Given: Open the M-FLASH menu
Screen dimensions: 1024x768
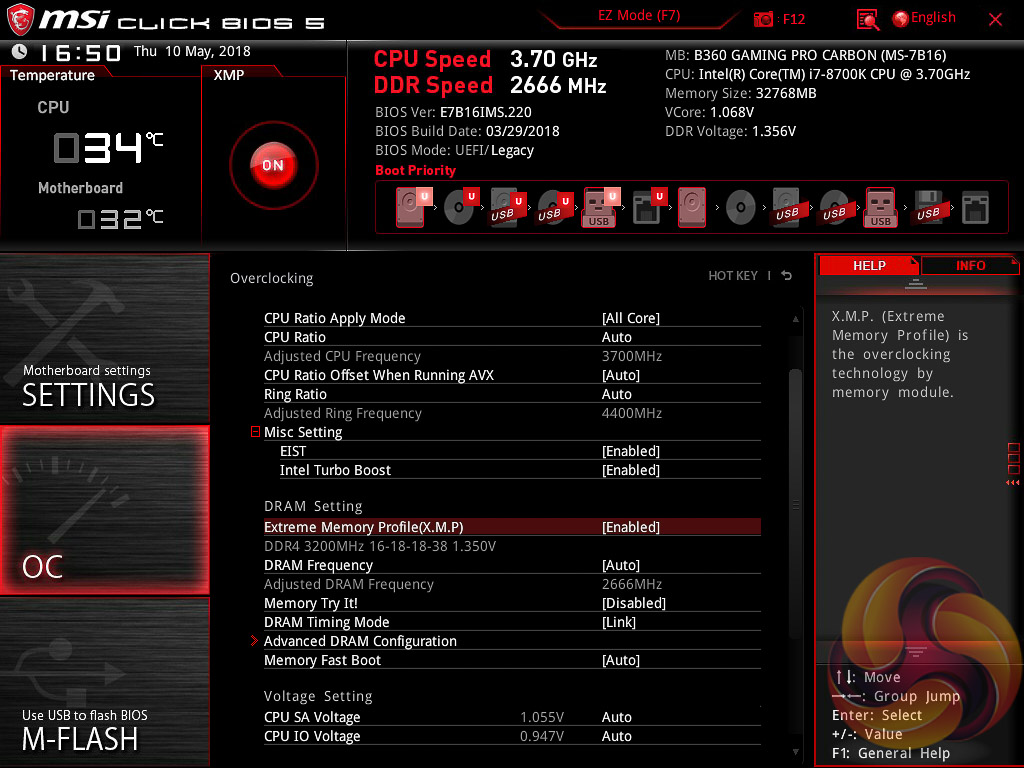Looking at the screenshot, I should point(104,682).
